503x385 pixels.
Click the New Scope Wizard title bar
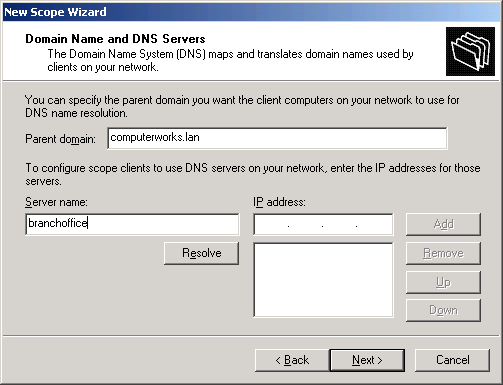click(251, 12)
